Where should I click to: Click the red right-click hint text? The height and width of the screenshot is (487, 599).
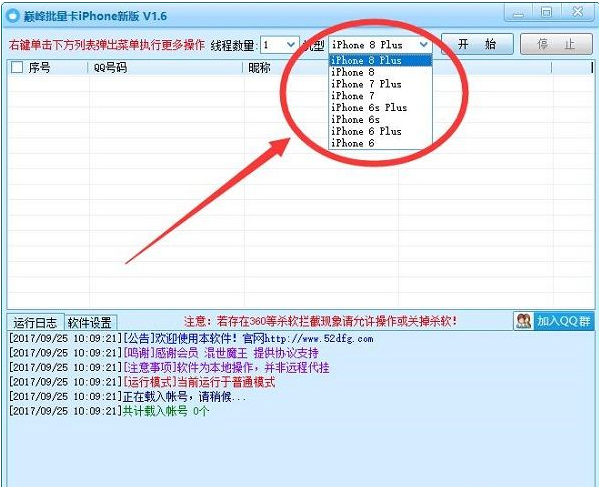107,45
